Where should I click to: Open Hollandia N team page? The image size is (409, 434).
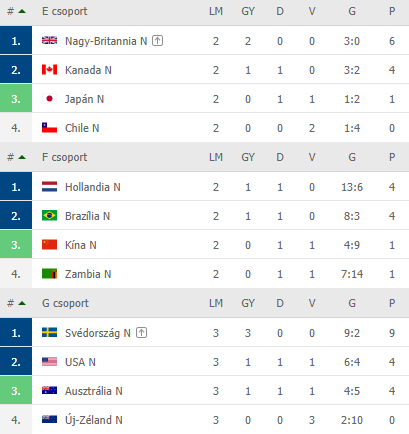93,187
